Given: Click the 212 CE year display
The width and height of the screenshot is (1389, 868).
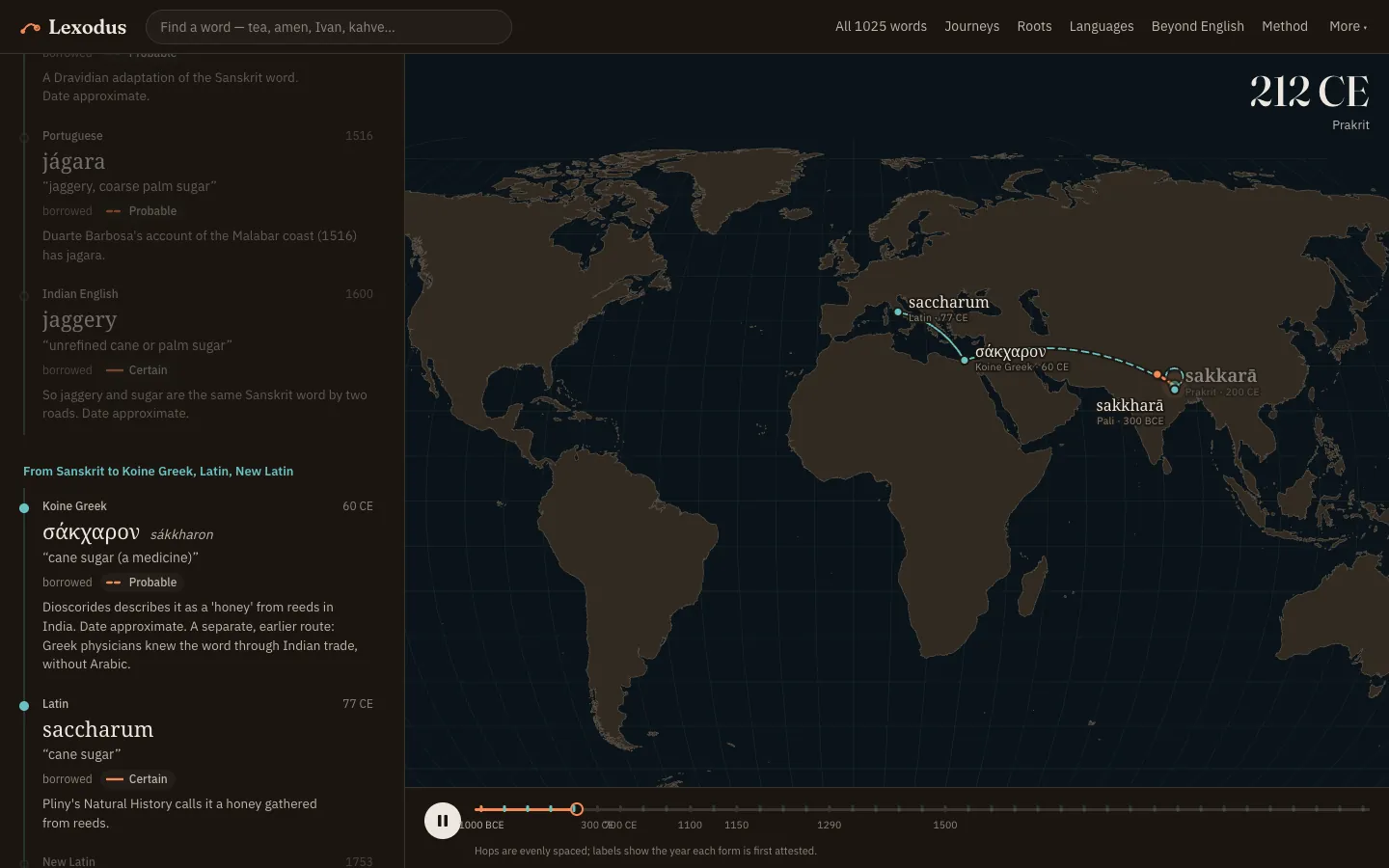Looking at the screenshot, I should point(1309,93).
